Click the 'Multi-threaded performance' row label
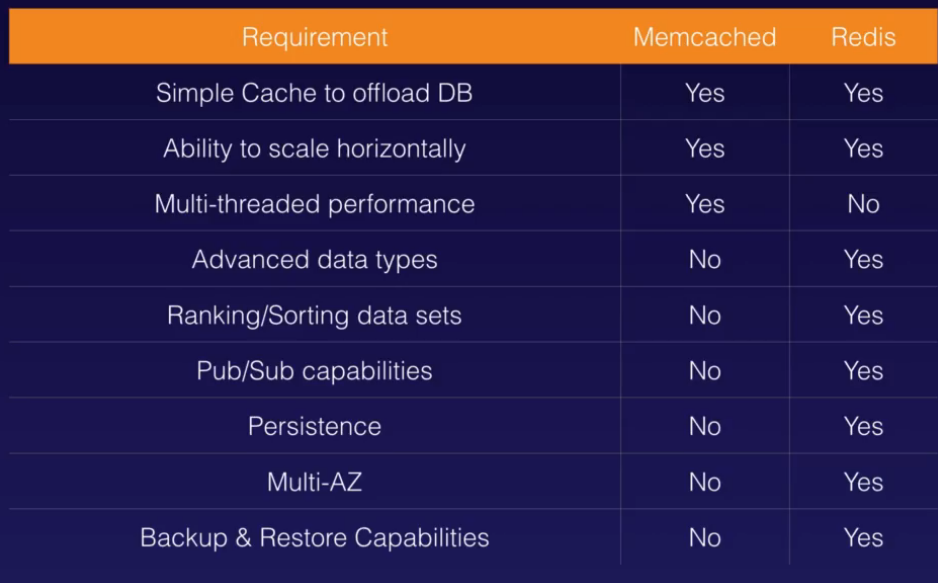The height and width of the screenshot is (583, 938). pos(314,204)
